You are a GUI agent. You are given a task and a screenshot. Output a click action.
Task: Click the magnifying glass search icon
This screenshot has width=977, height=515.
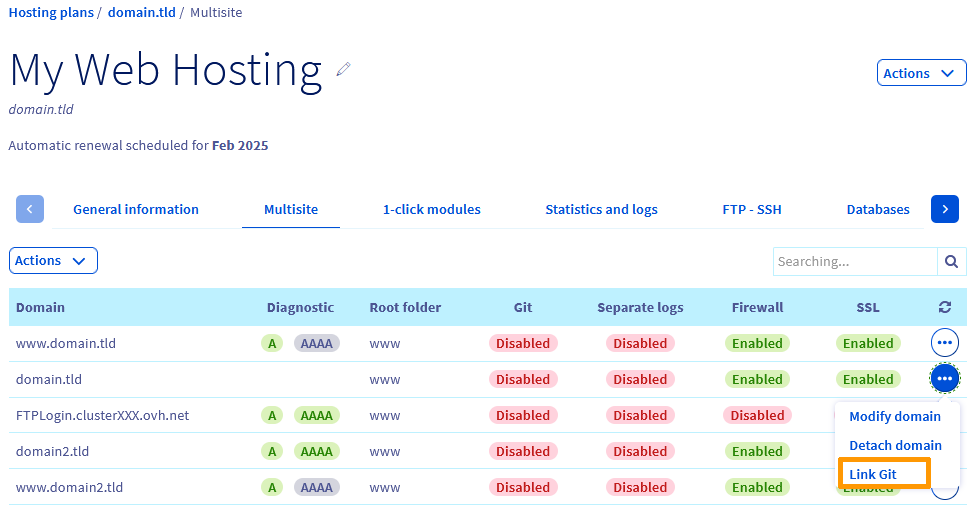(952, 261)
